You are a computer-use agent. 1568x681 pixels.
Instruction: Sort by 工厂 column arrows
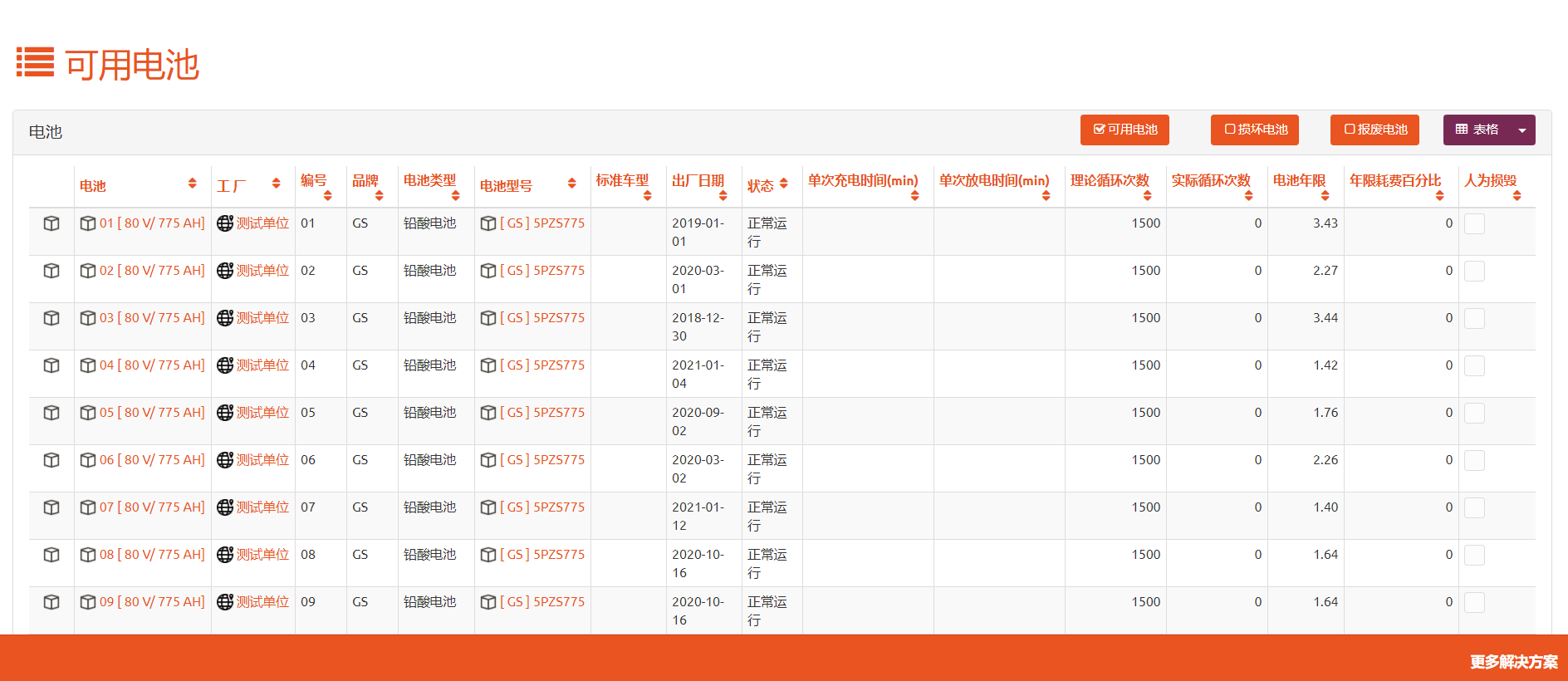pos(276,184)
